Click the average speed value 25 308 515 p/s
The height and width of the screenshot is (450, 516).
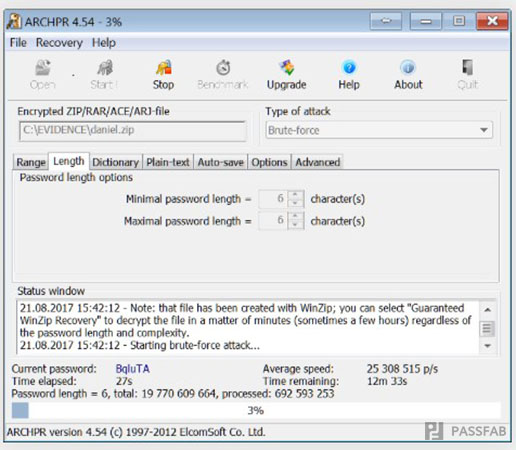pos(402,369)
